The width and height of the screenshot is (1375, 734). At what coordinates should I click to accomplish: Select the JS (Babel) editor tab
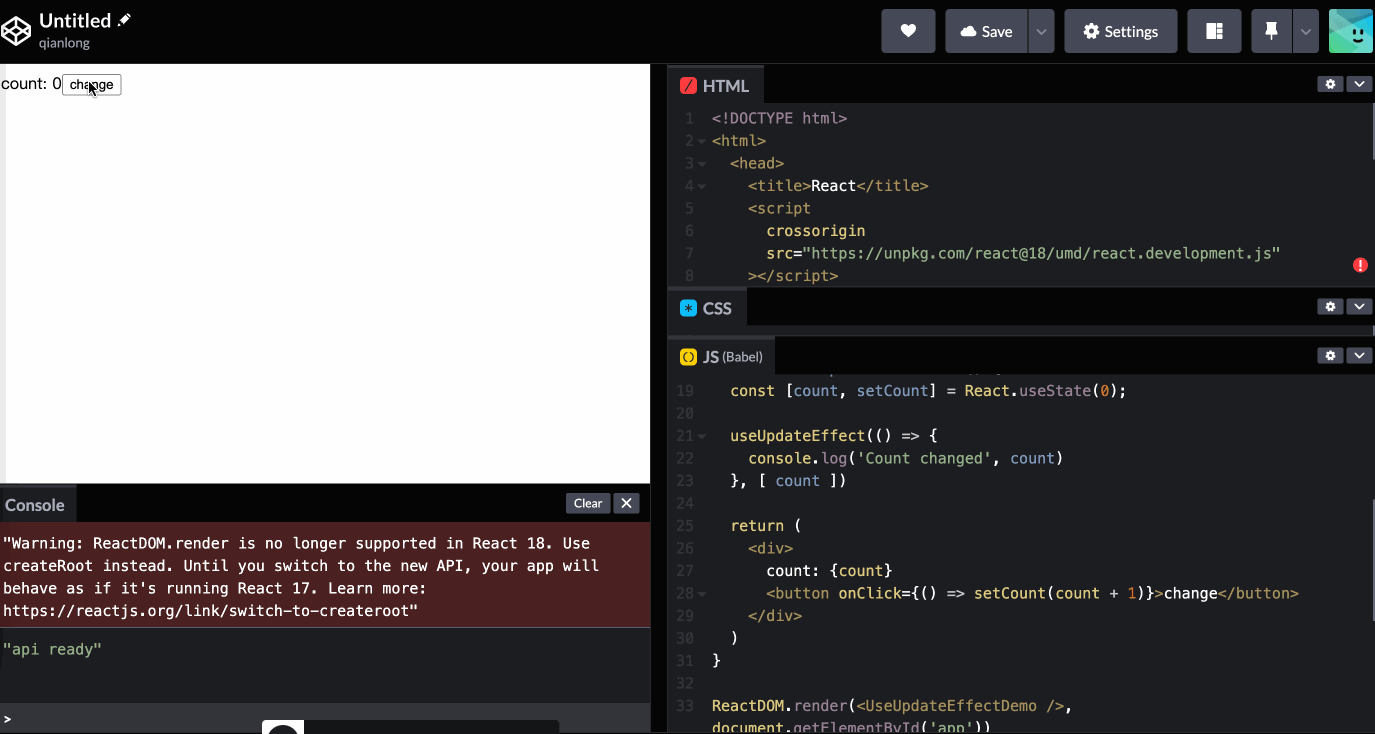(x=722, y=356)
